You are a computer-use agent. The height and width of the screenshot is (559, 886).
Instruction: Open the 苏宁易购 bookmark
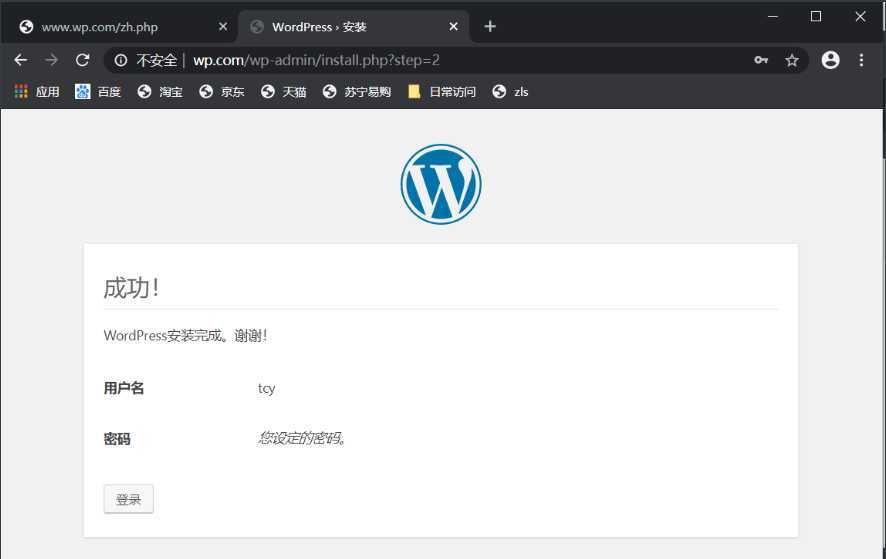click(357, 92)
